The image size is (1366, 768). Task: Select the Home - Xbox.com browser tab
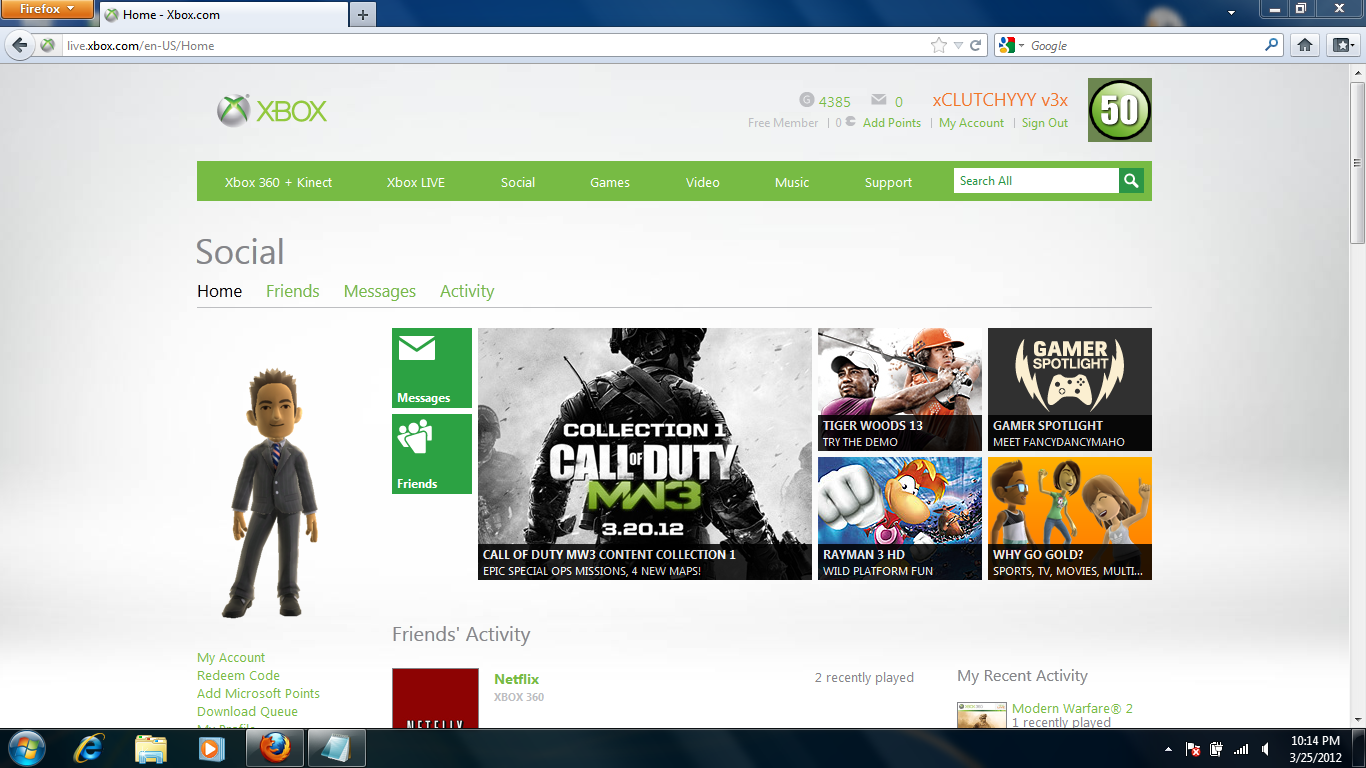[224, 15]
